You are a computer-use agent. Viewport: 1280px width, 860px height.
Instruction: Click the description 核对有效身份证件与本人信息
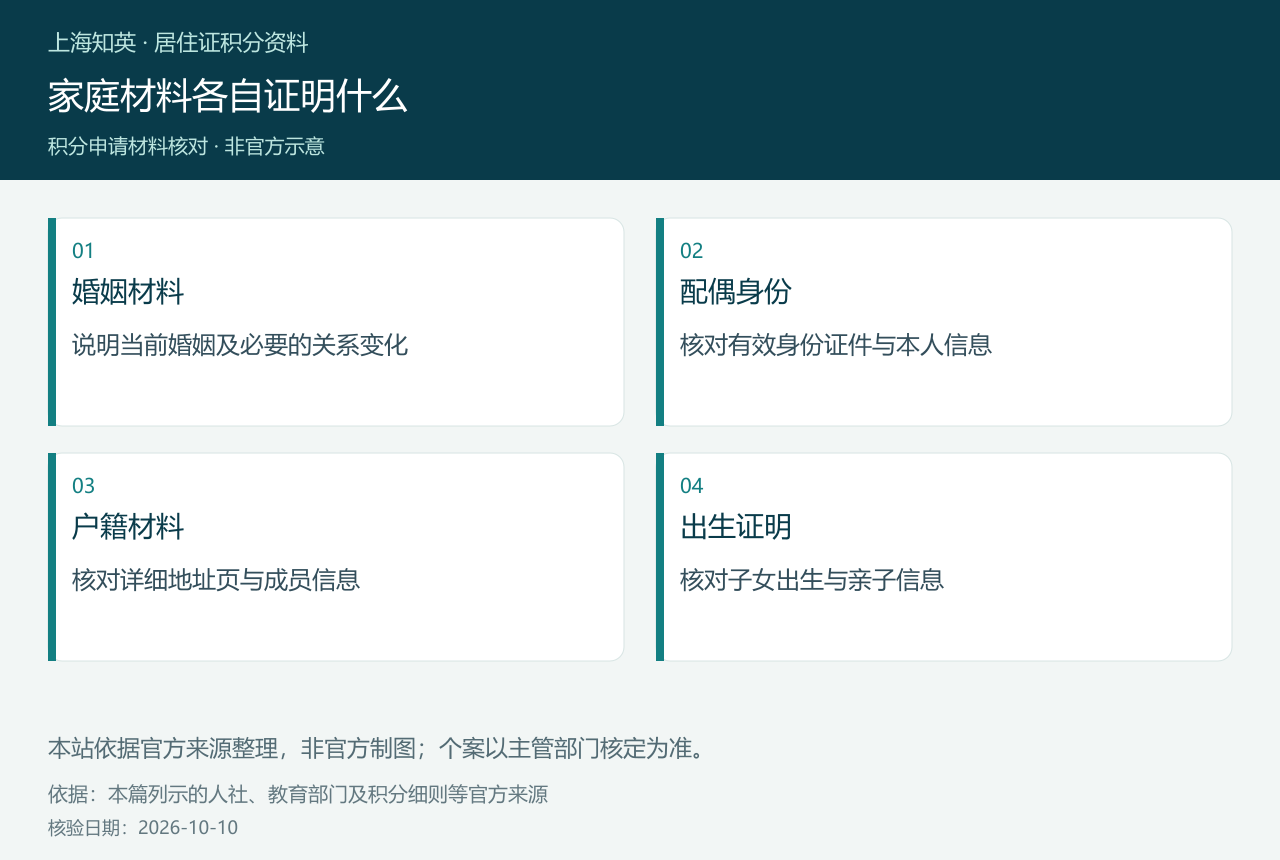[x=836, y=345]
